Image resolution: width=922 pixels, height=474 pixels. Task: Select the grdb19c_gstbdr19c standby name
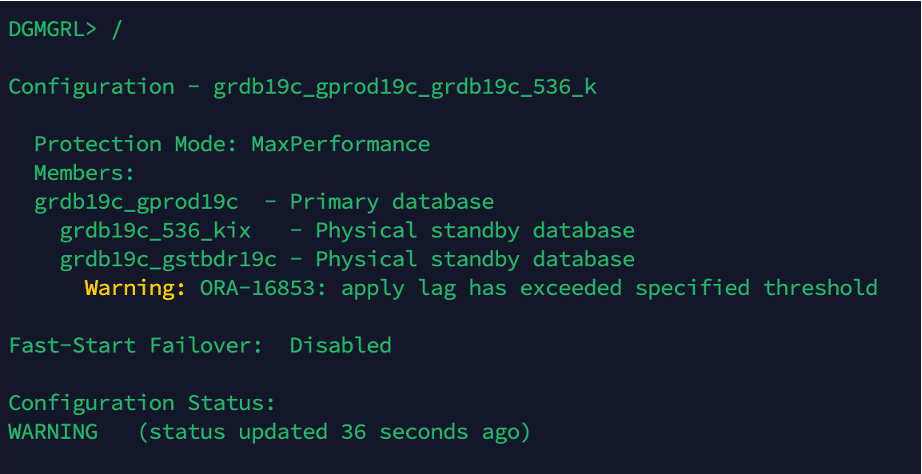[168, 260]
